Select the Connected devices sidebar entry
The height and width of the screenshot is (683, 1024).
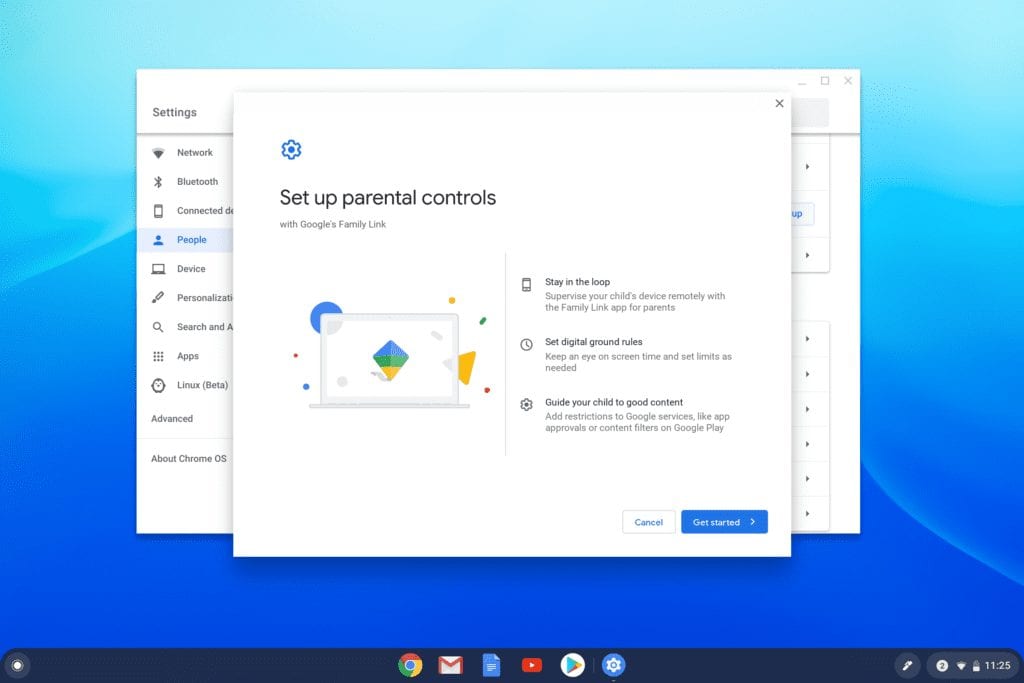(x=185, y=211)
